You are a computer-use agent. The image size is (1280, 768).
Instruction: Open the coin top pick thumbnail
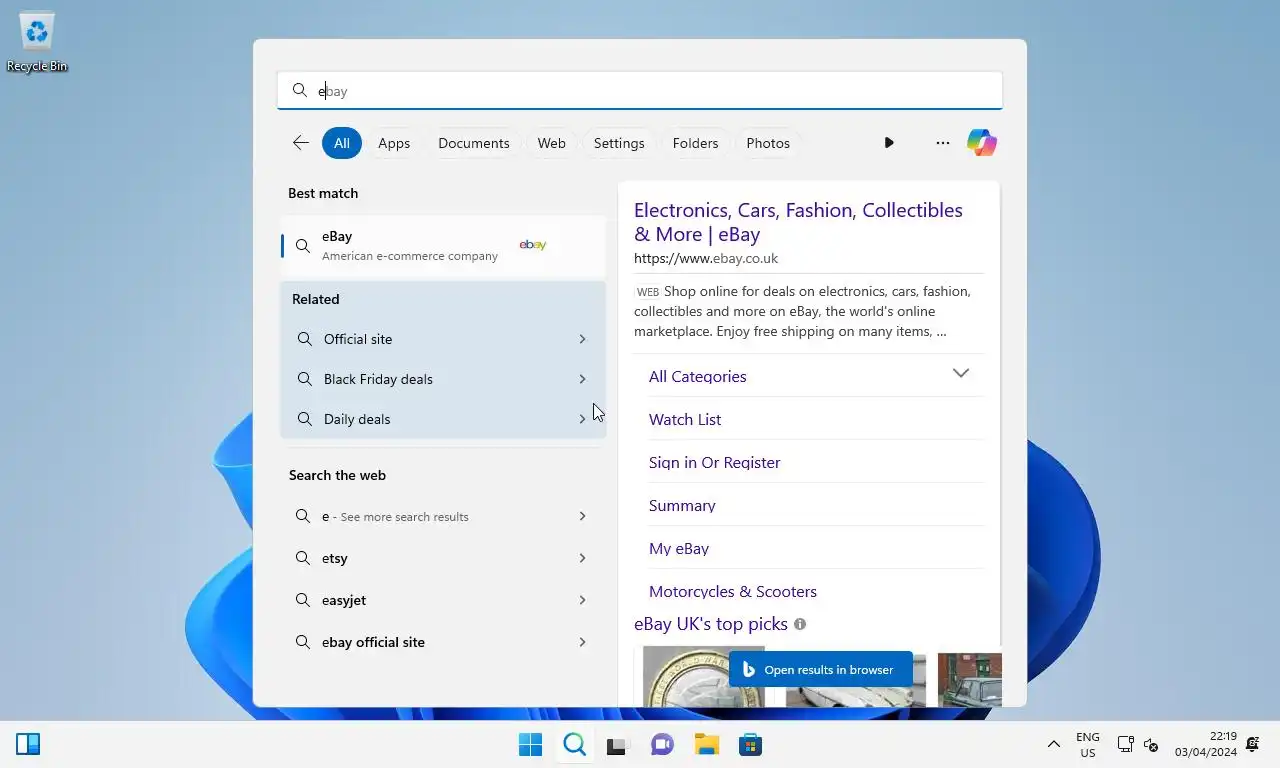point(703,676)
